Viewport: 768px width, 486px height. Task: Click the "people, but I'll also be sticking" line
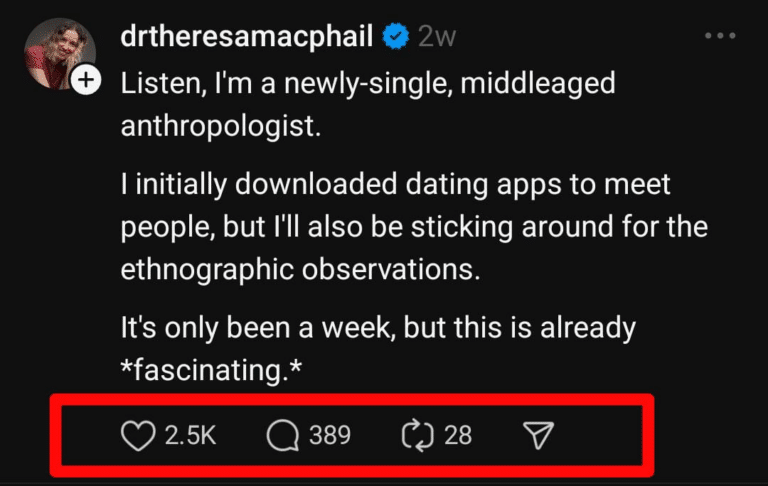tap(414, 227)
